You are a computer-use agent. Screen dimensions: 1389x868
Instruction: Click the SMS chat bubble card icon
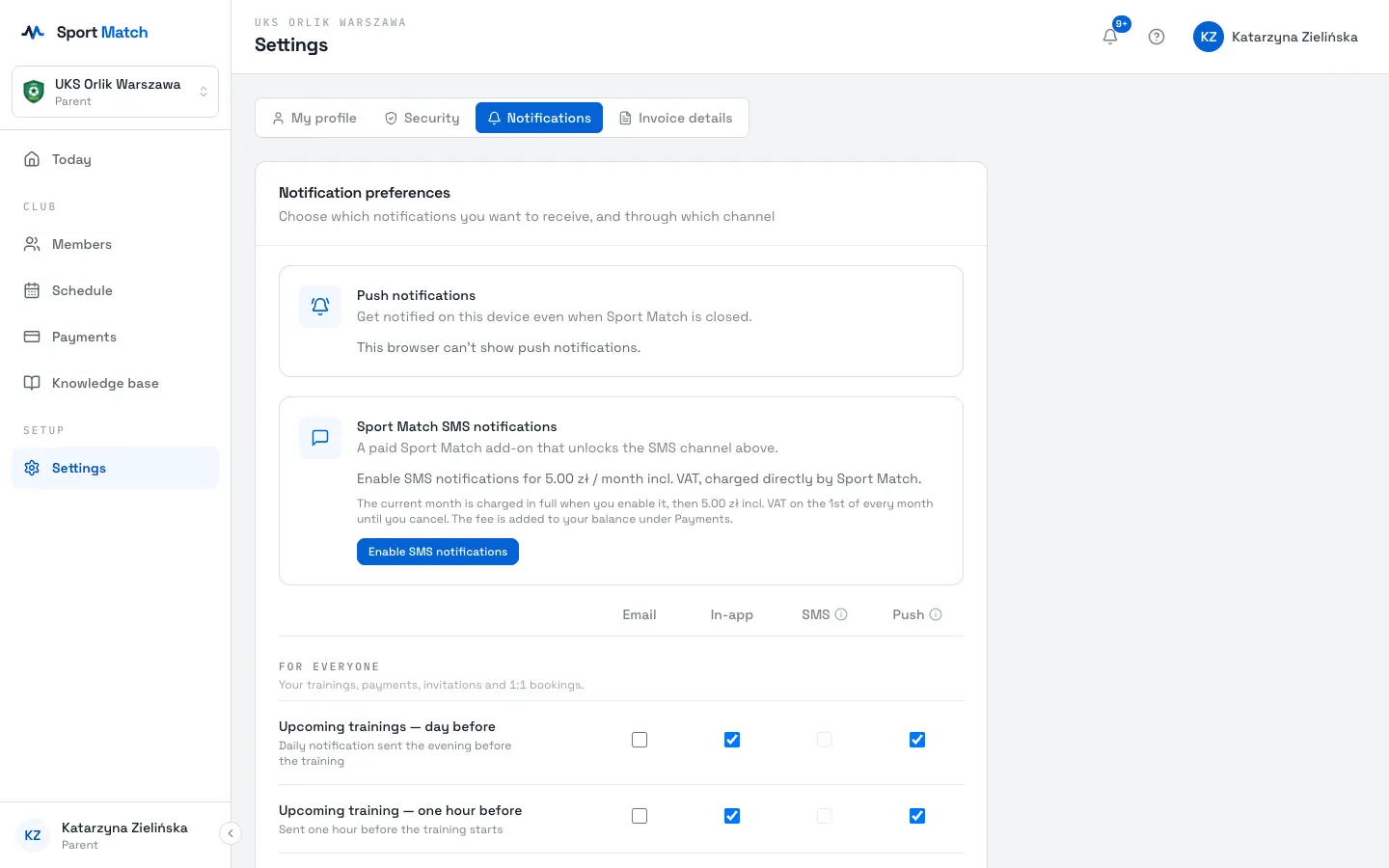coord(320,438)
